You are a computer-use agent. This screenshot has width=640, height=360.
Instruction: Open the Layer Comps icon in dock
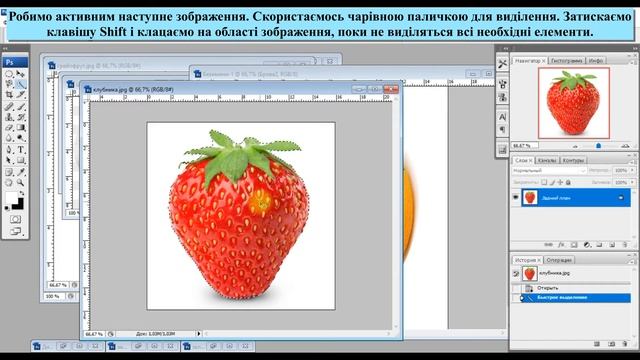pyautogui.click(x=502, y=149)
